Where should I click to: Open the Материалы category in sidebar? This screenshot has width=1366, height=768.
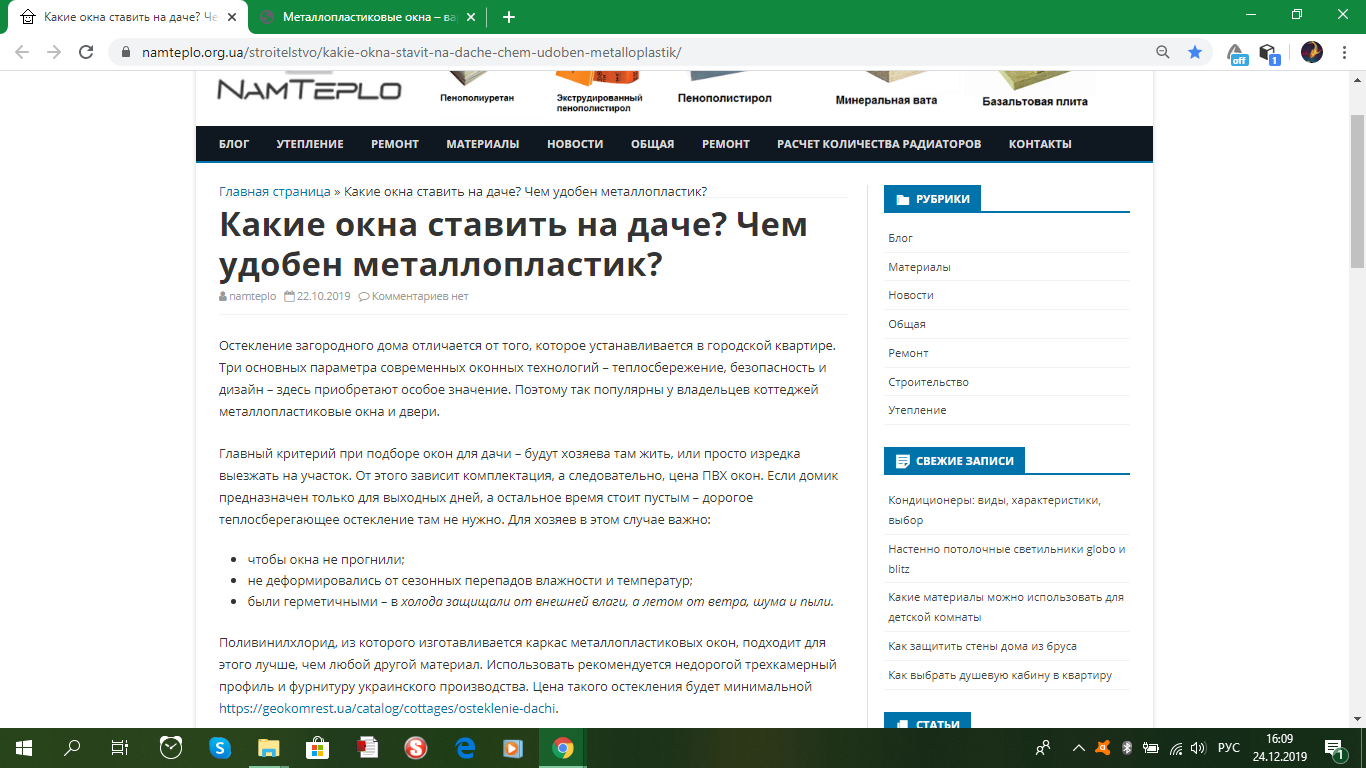click(919, 267)
